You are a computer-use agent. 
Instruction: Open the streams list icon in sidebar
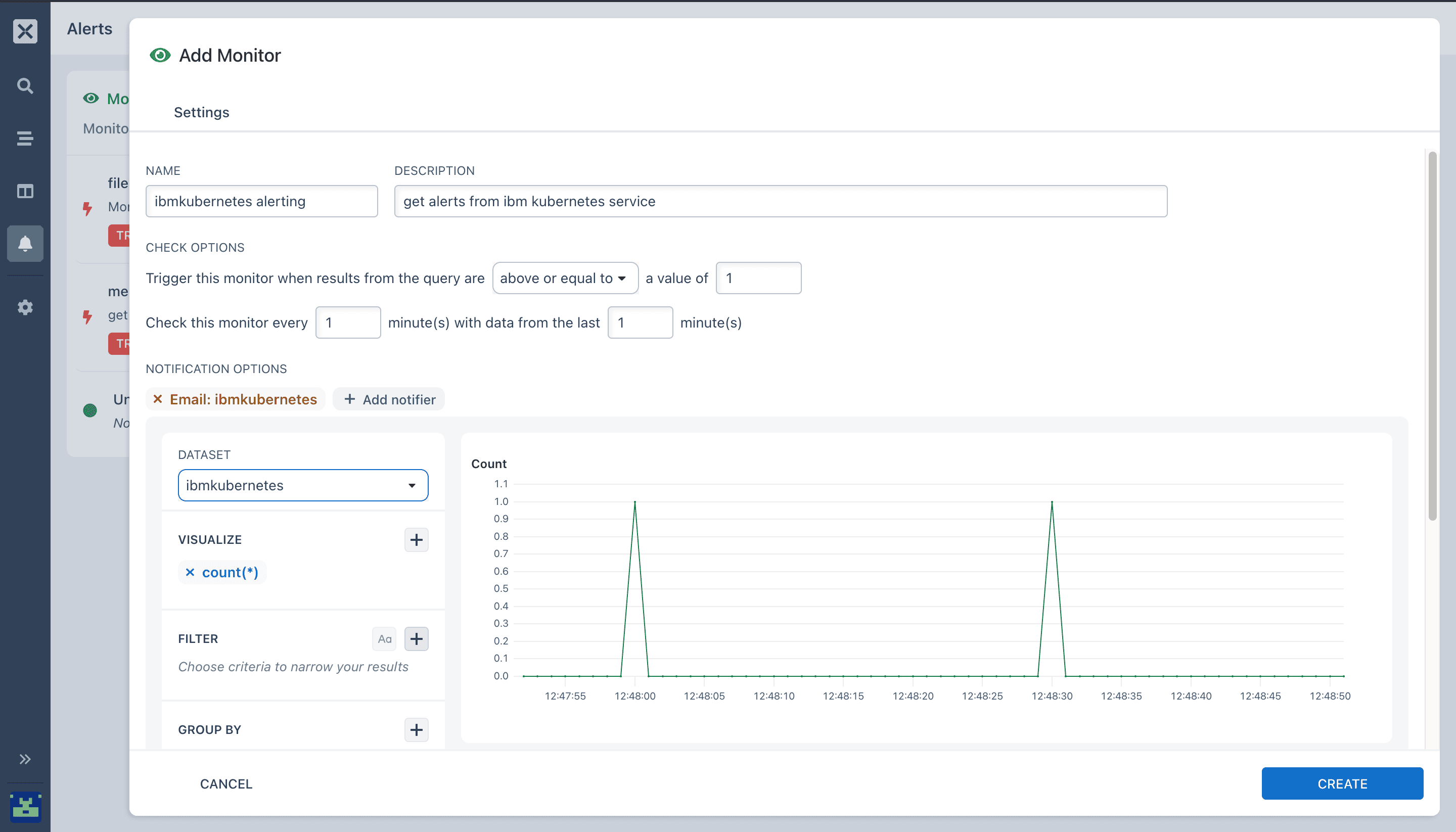point(25,138)
